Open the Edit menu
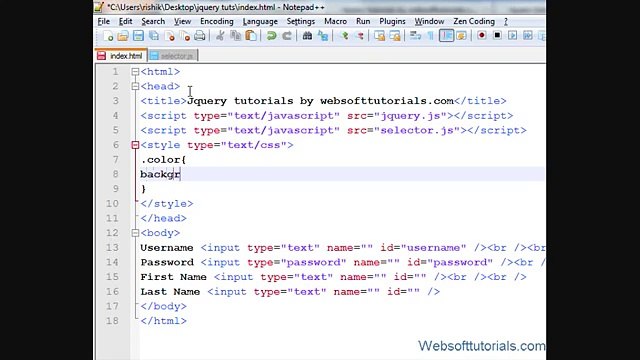 (x=125, y=21)
